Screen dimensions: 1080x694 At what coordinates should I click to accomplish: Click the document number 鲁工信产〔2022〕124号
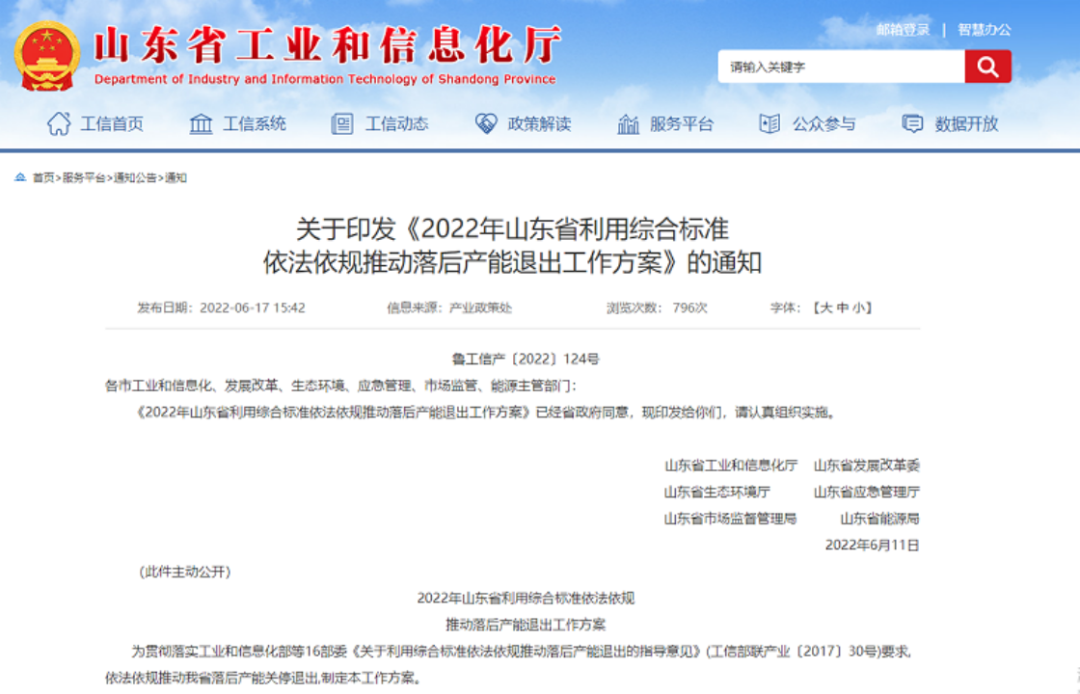(x=525, y=359)
